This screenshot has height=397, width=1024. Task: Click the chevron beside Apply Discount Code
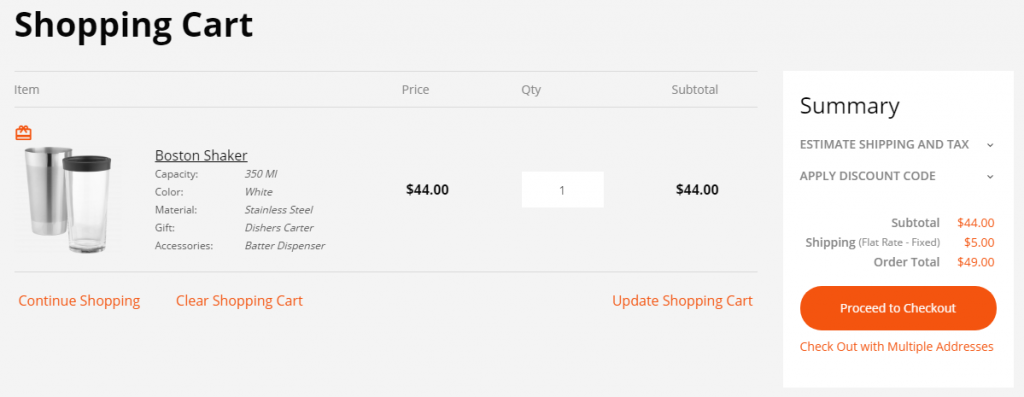click(x=990, y=176)
